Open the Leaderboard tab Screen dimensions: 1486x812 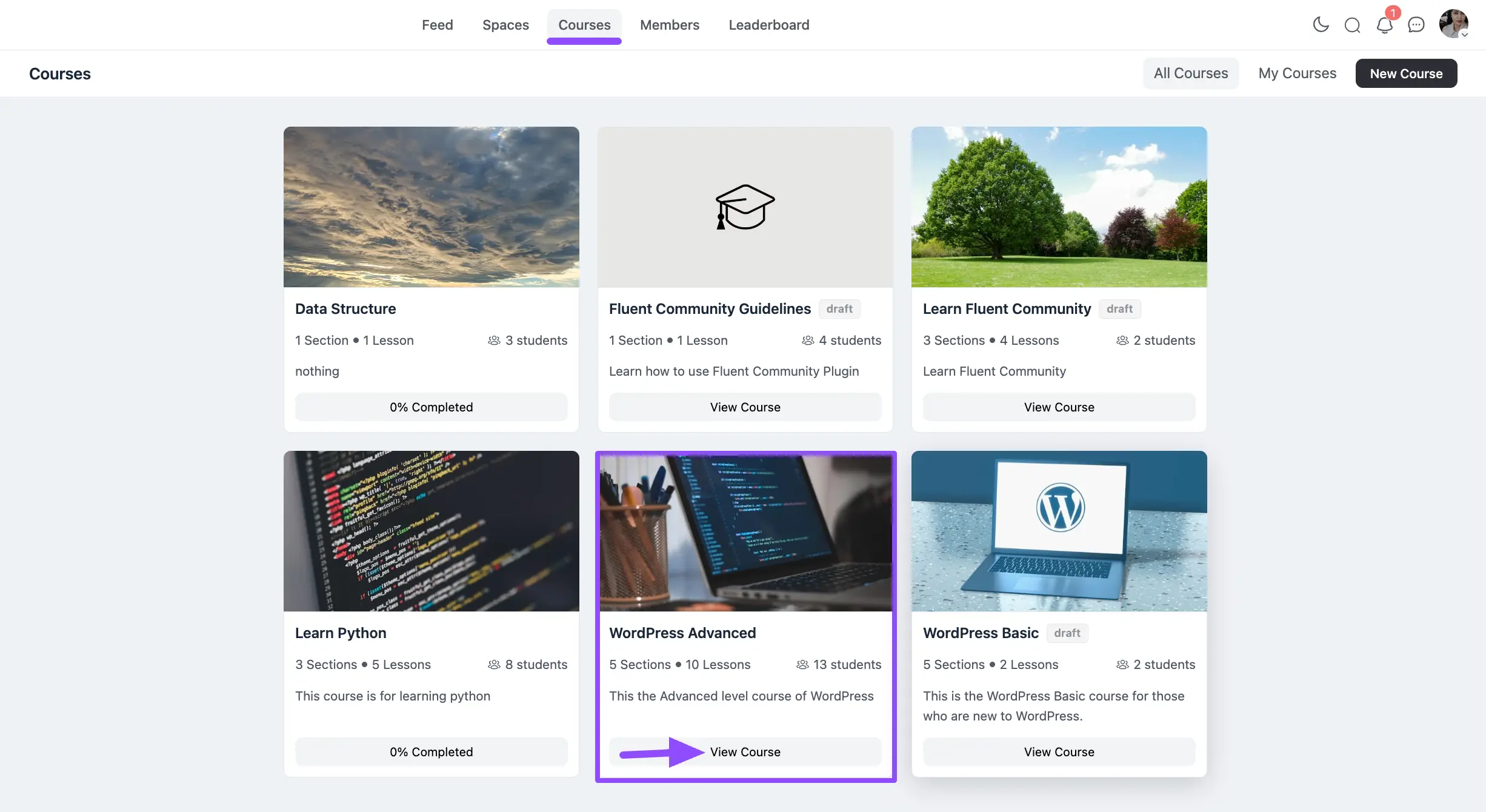coord(769,25)
